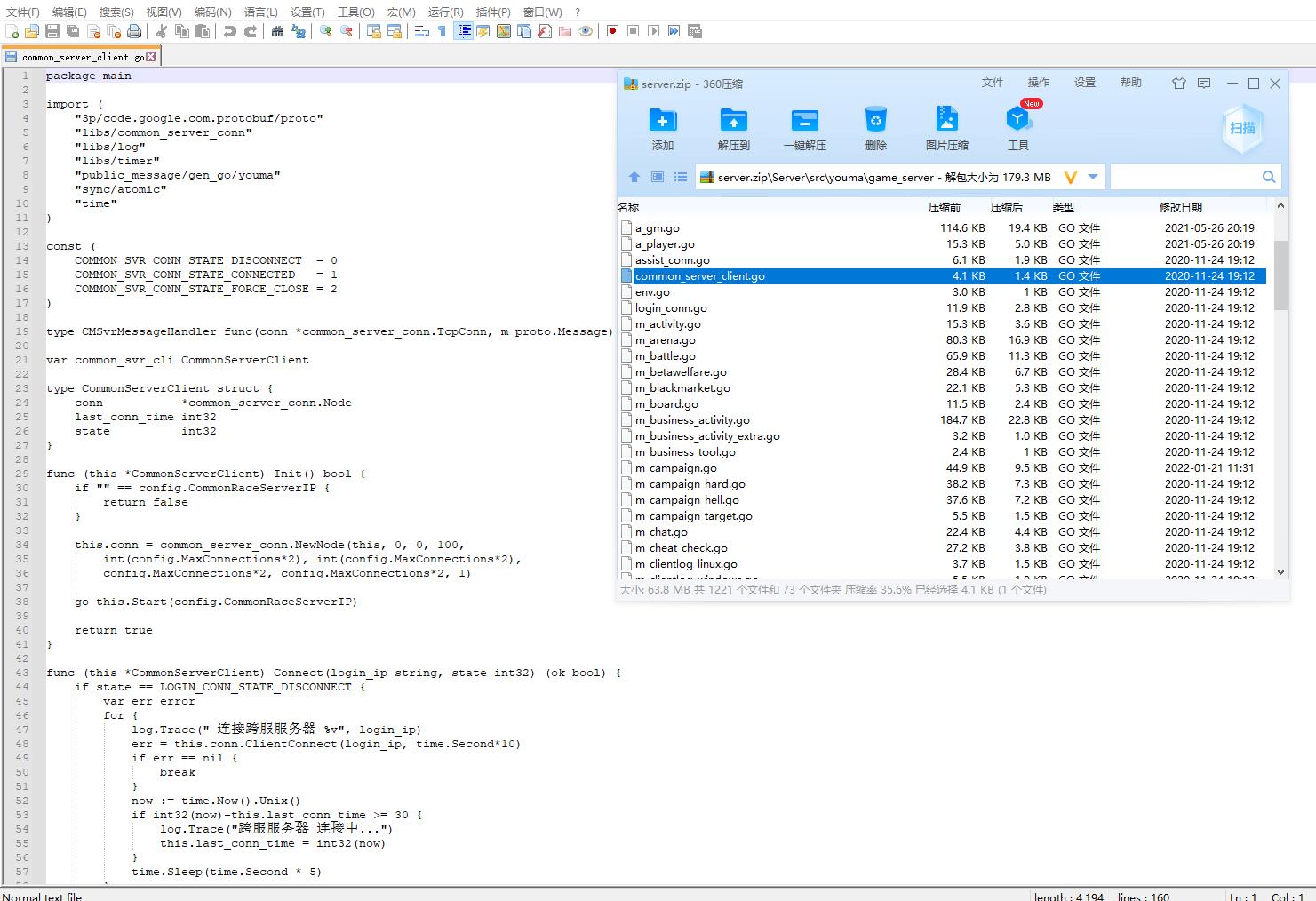Toggle the indent guide button
Image resolution: width=1316 pixels, height=901 pixels.
(x=463, y=31)
